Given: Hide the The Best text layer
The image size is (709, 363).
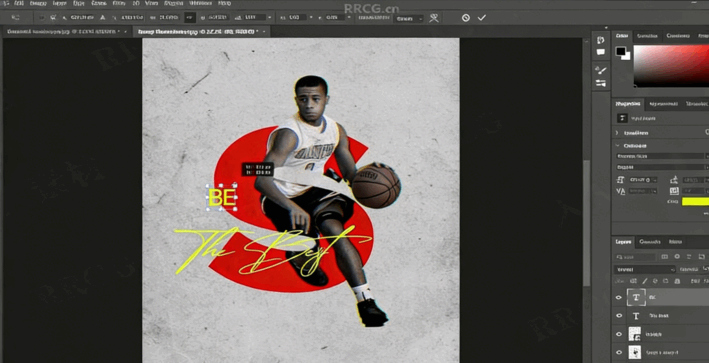Looking at the screenshot, I should pyautogui.click(x=619, y=316).
